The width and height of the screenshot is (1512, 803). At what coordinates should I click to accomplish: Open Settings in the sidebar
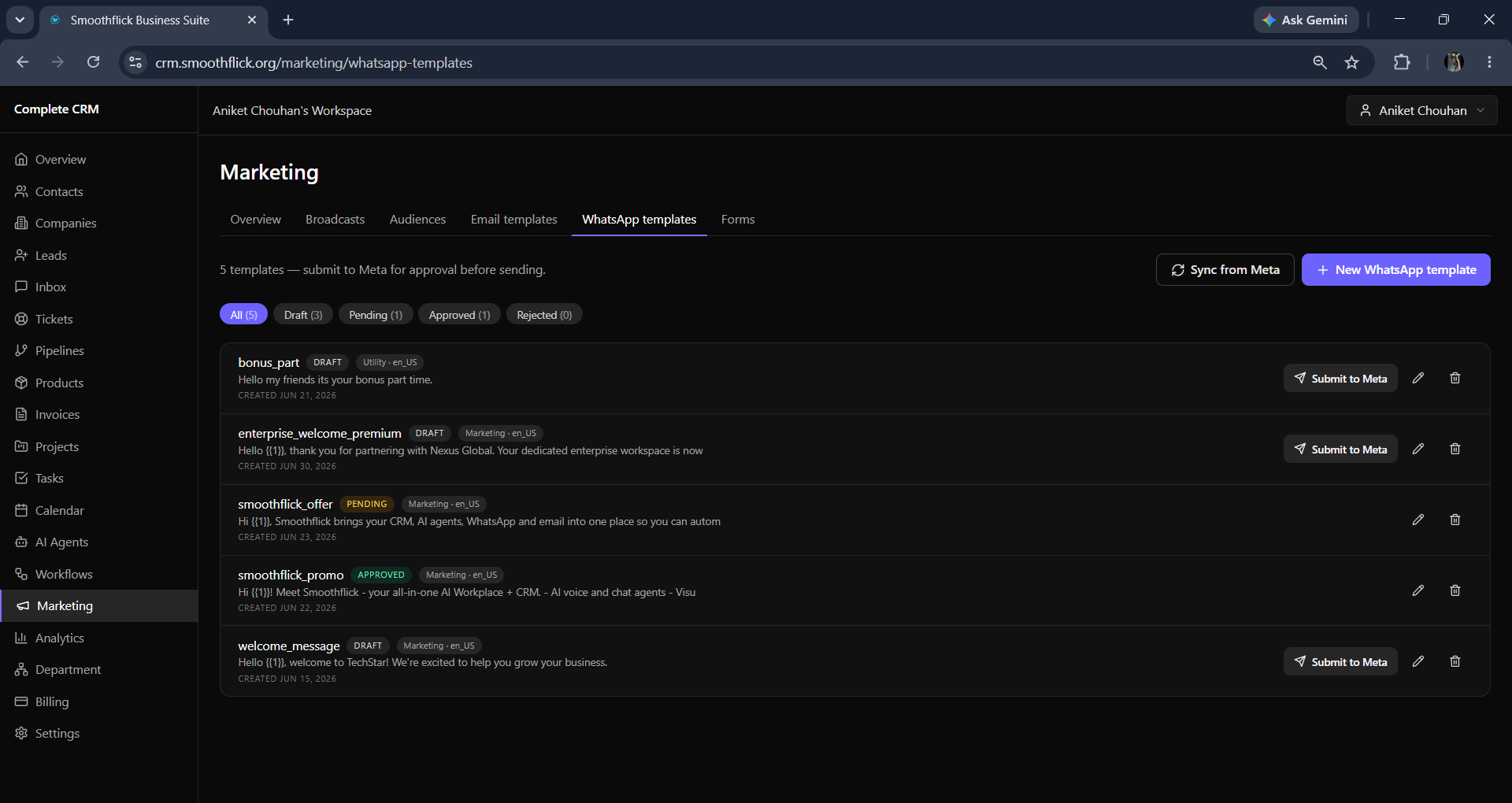[x=98, y=733]
